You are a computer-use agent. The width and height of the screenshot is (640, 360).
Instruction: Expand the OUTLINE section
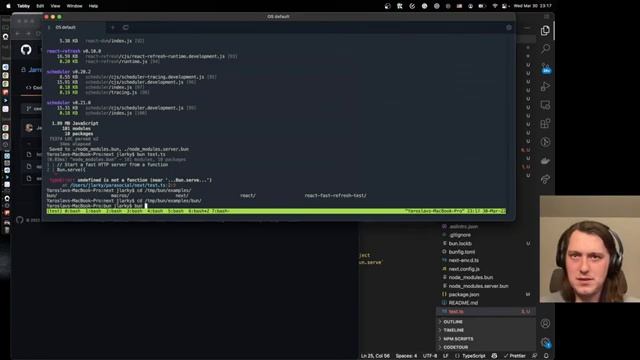pos(486,322)
